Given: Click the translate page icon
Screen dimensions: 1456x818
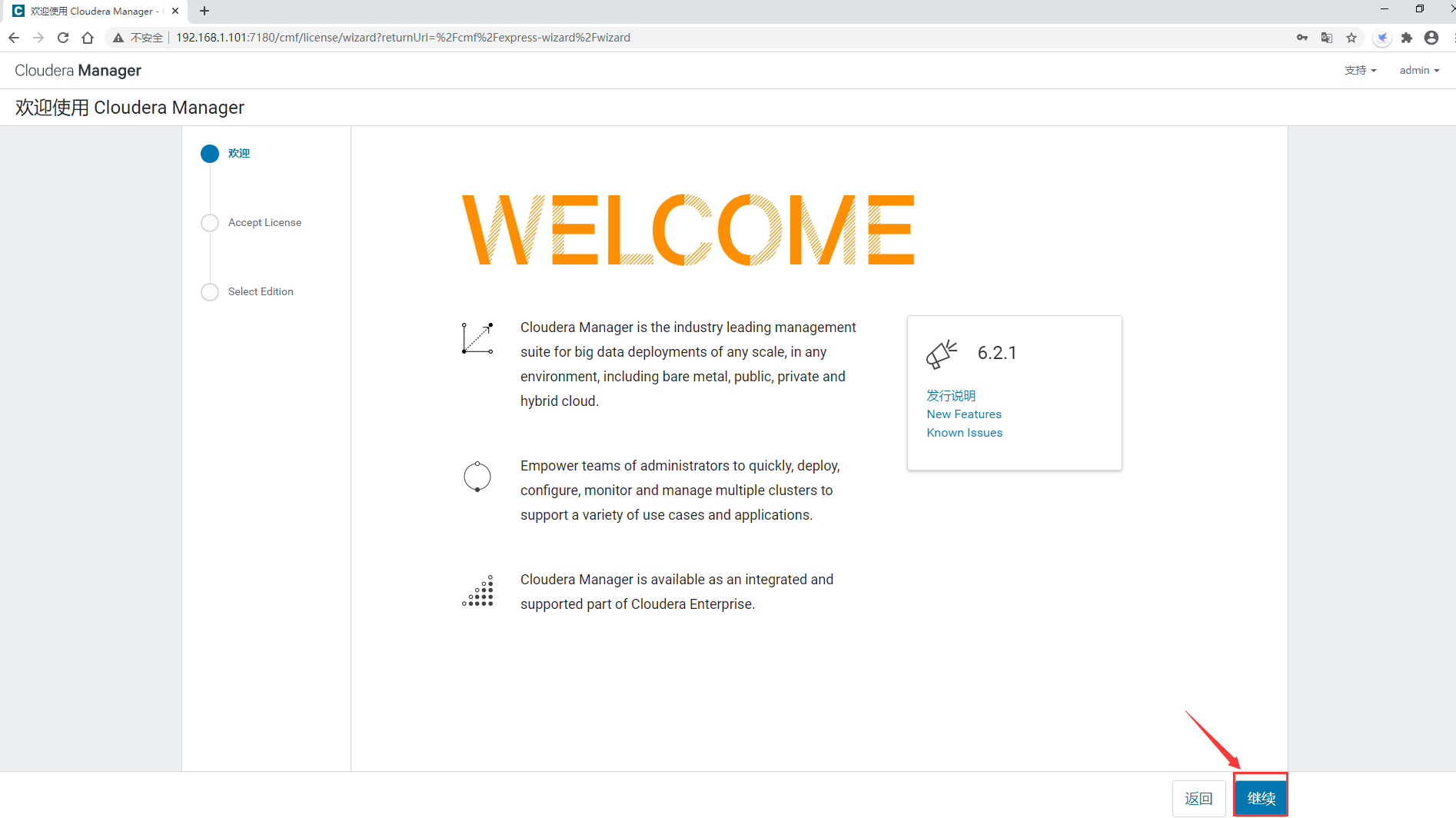Looking at the screenshot, I should tap(1327, 38).
